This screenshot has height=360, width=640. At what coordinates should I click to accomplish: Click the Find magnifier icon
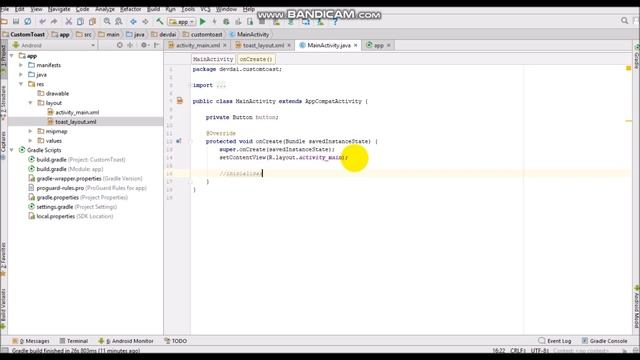point(107,21)
